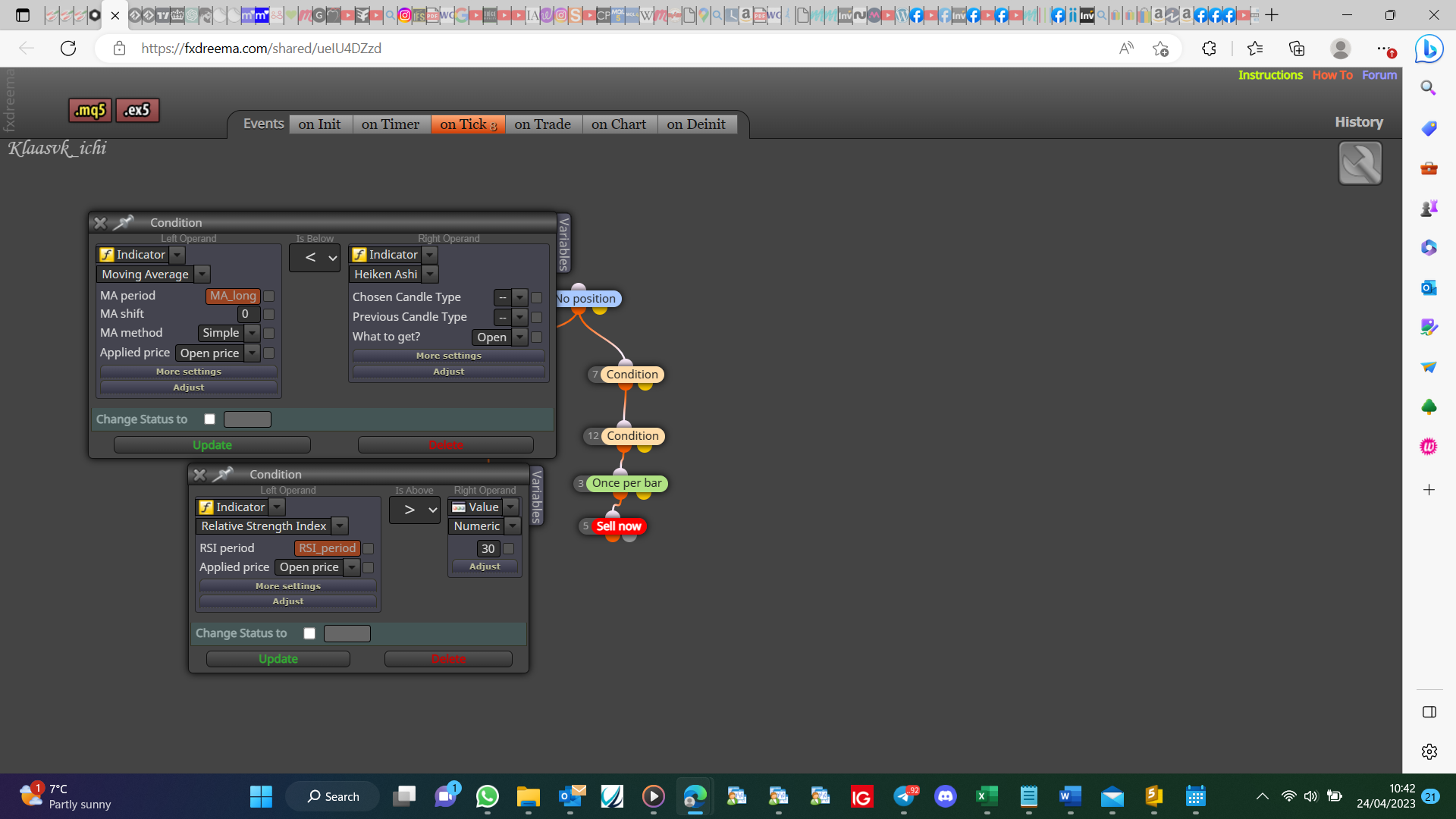Close the top Condition panel

[100, 223]
